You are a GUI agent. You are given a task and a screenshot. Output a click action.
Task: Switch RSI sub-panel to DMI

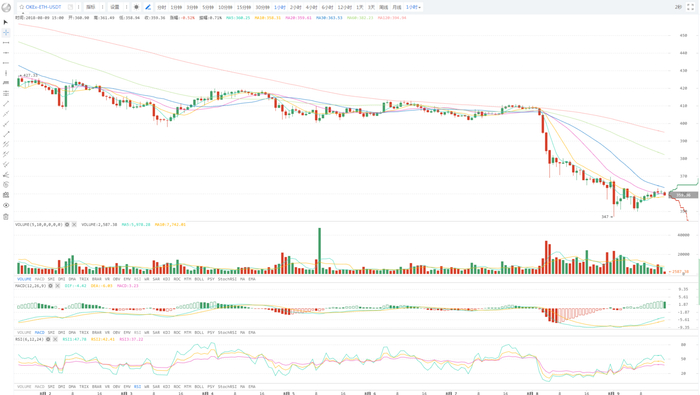pos(62,387)
